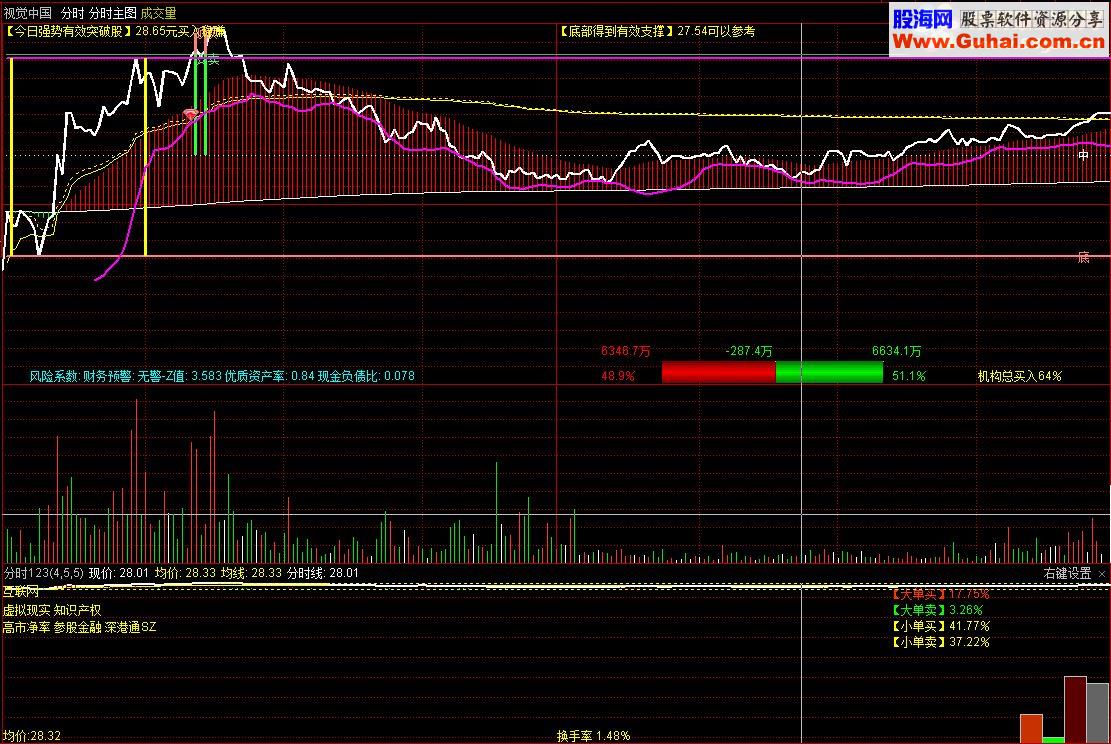
Task: Click the 小单卖 37.22% entry
Action: pos(940,642)
